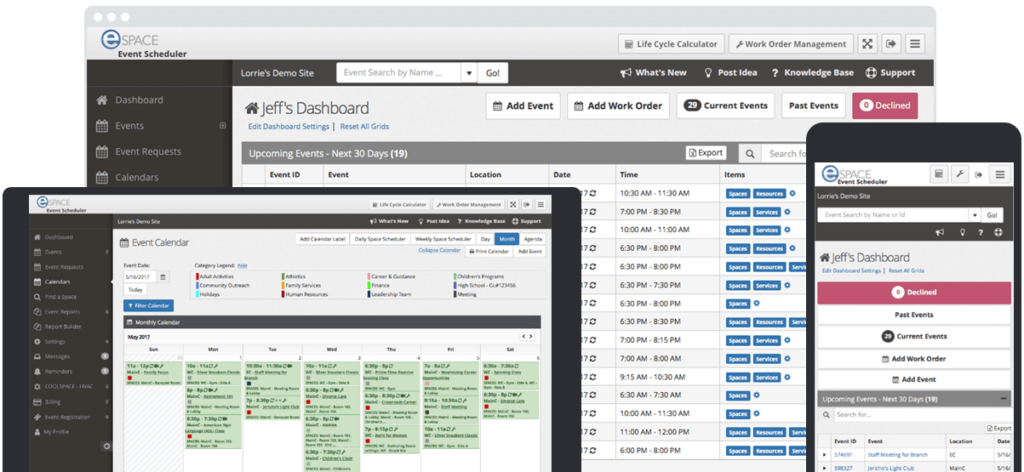Expand Events plus icon in browser sidebar
This screenshot has height=472, width=1024.
pyautogui.click(x=223, y=126)
